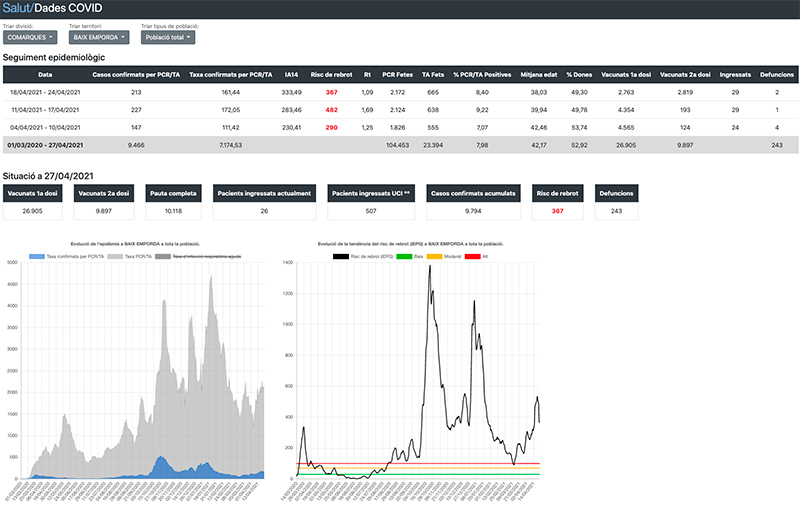The height and width of the screenshot is (506, 800).
Task: Click total TA Fets value 23.394
Action: click(x=433, y=145)
